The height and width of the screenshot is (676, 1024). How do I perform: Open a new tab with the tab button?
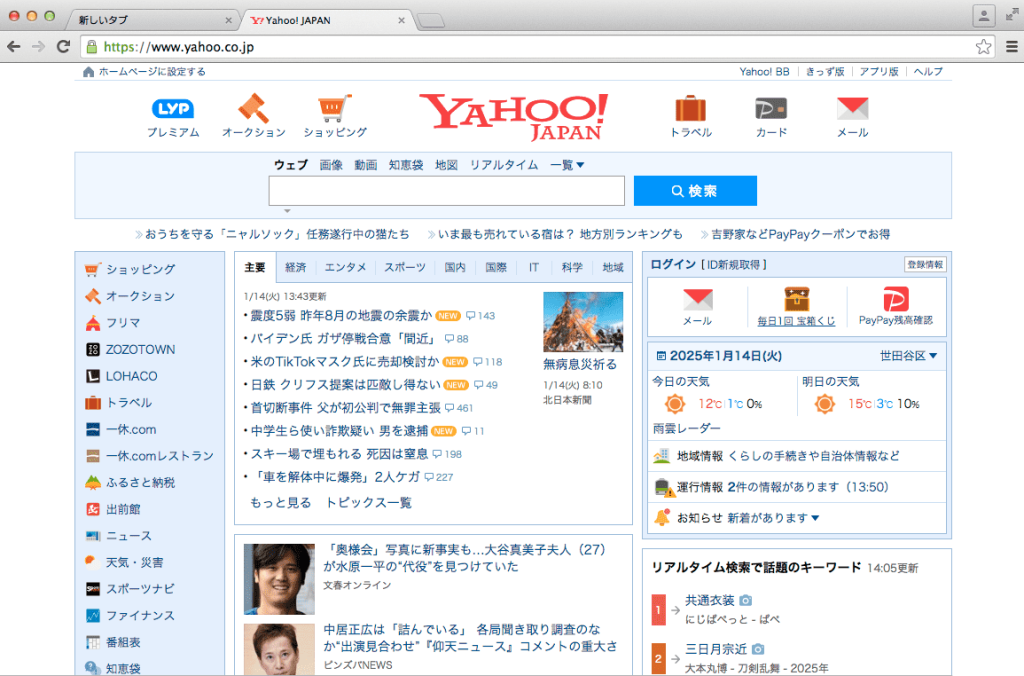coord(431,21)
